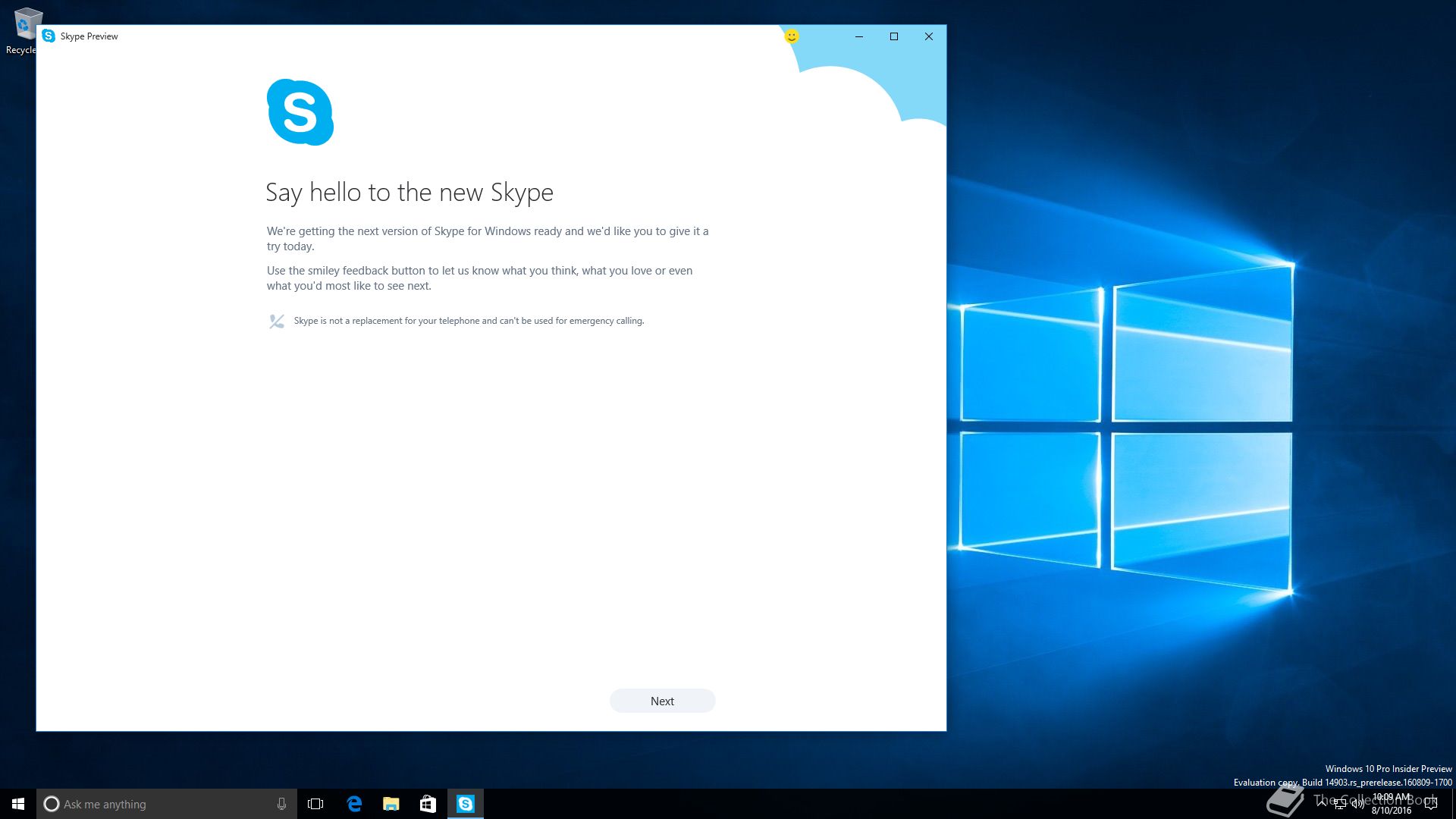This screenshot has height=819, width=1456.
Task: Open the smiley feedback button
Action: [x=791, y=36]
